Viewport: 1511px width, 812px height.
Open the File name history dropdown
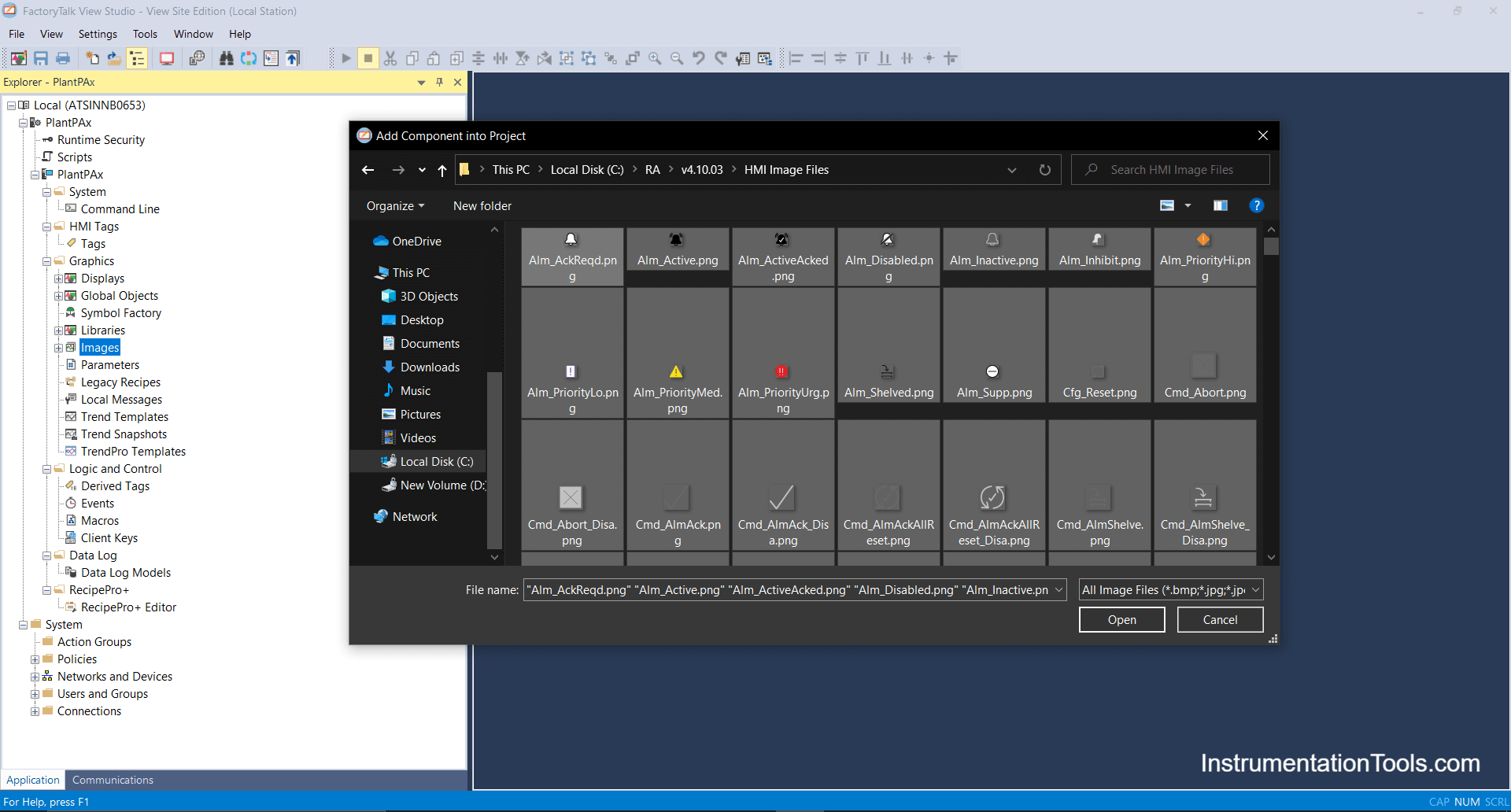tap(1058, 590)
